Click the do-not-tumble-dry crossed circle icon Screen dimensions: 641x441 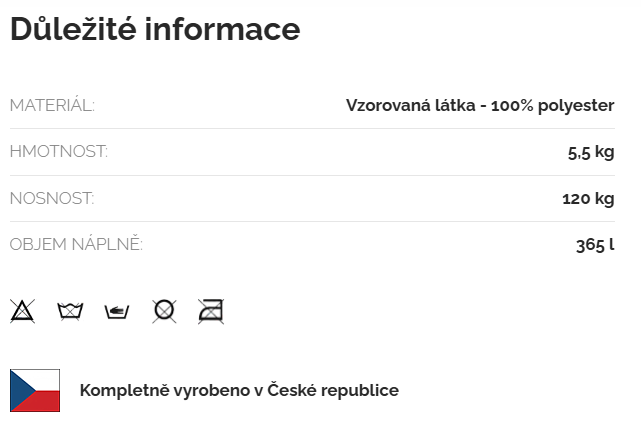click(x=164, y=311)
